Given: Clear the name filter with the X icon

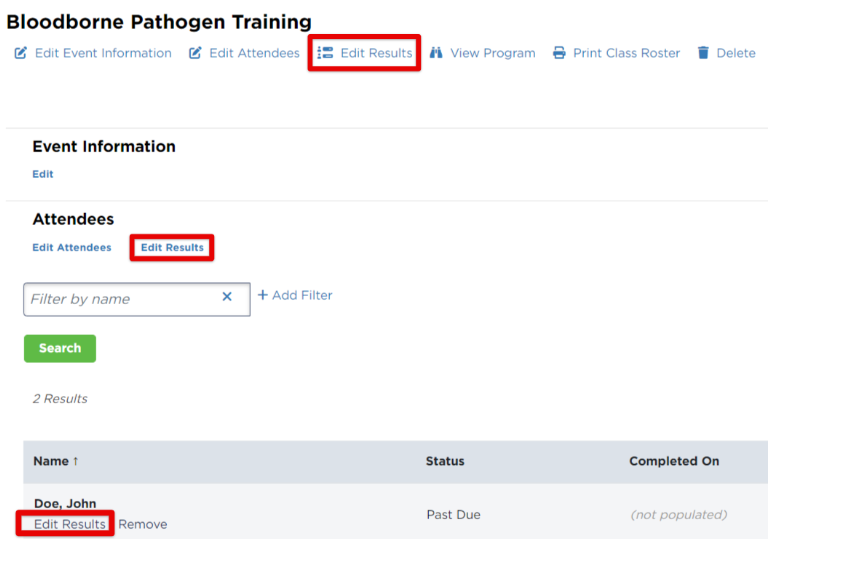Looking at the screenshot, I should pos(227,296).
